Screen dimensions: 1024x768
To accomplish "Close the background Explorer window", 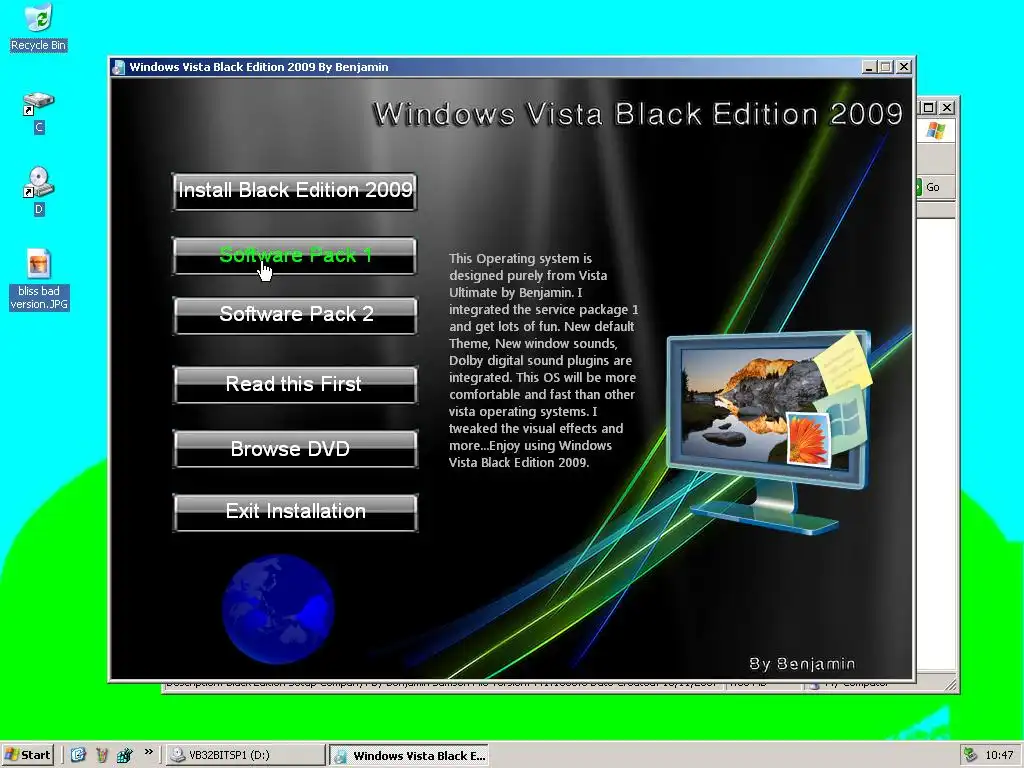I will pos(947,107).
